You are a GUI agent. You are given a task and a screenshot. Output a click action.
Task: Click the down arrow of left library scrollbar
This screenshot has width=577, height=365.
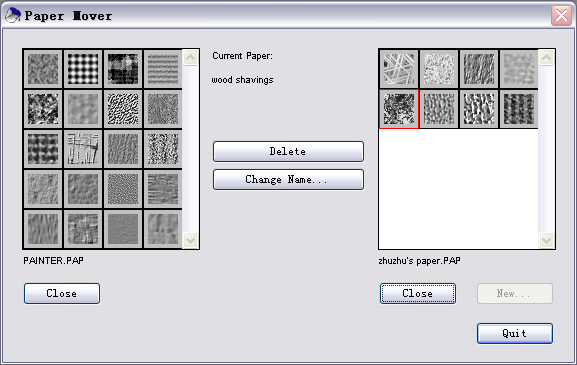point(191,241)
